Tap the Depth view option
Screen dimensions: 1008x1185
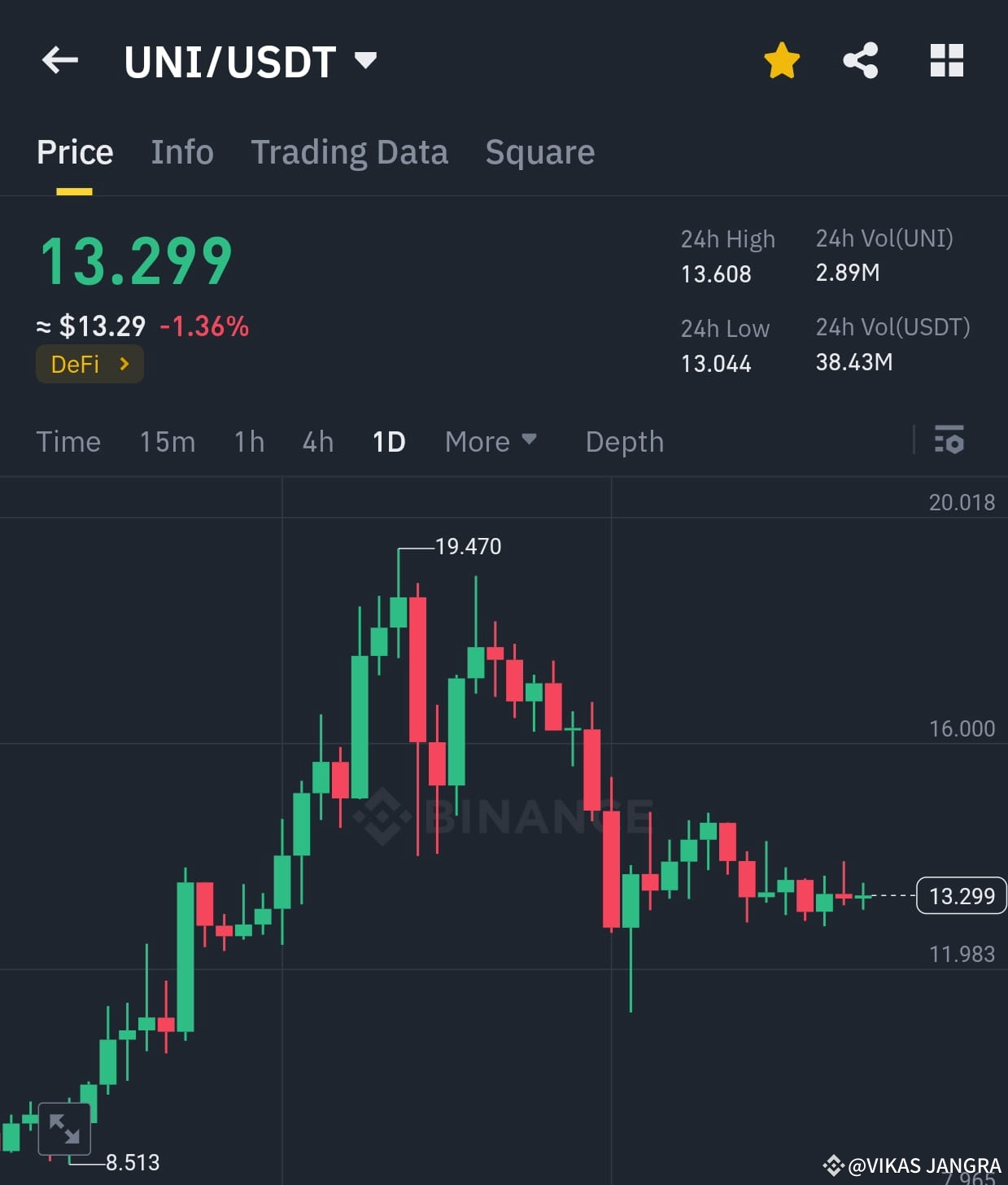[624, 441]
